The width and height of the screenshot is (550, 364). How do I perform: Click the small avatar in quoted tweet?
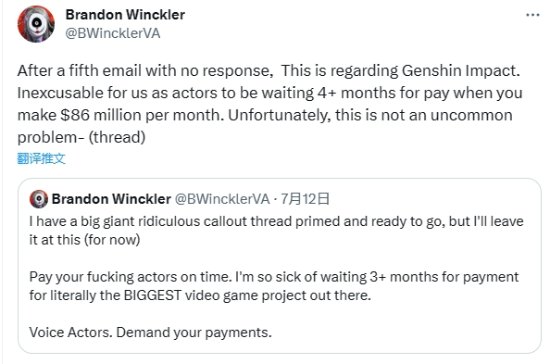39,199
